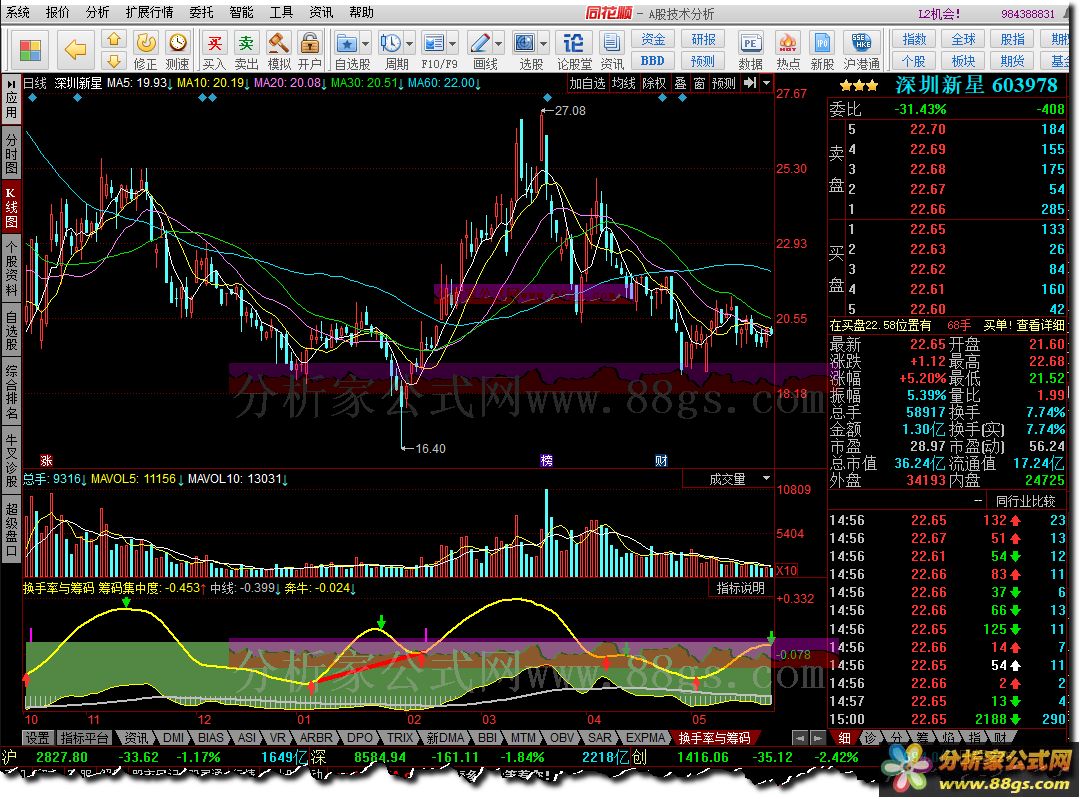Click the 买入 buy icon
The height and width of the screenshot is (799, 1081).
click(214, 43)
